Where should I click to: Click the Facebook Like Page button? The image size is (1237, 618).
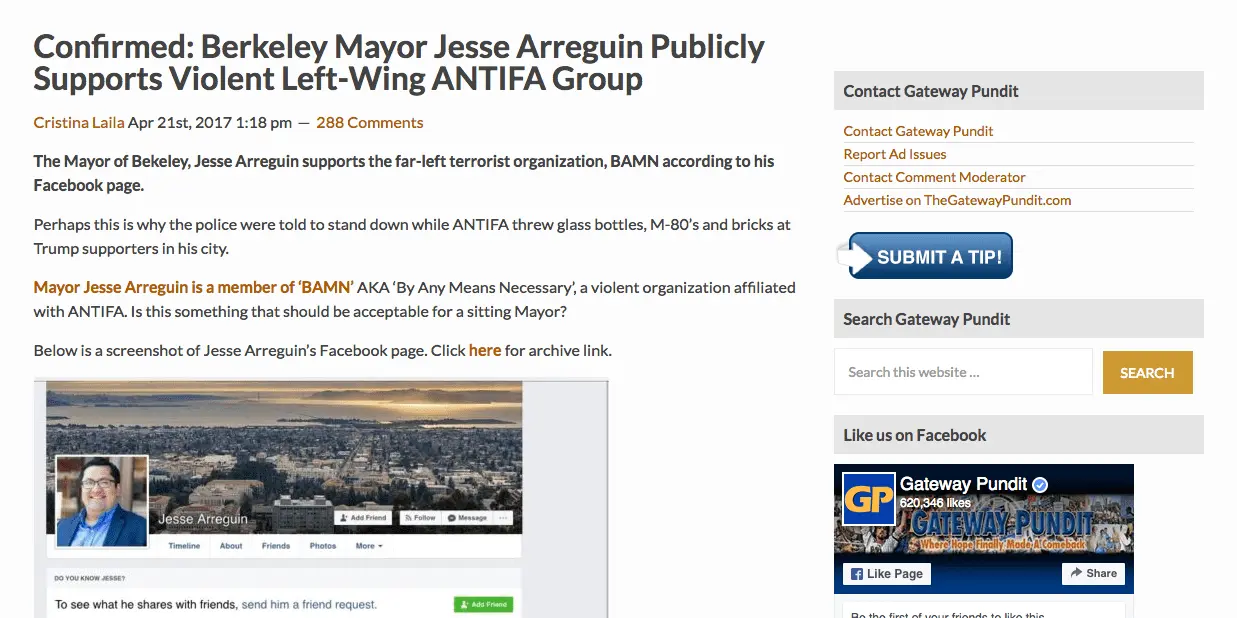tap(887, 574)
